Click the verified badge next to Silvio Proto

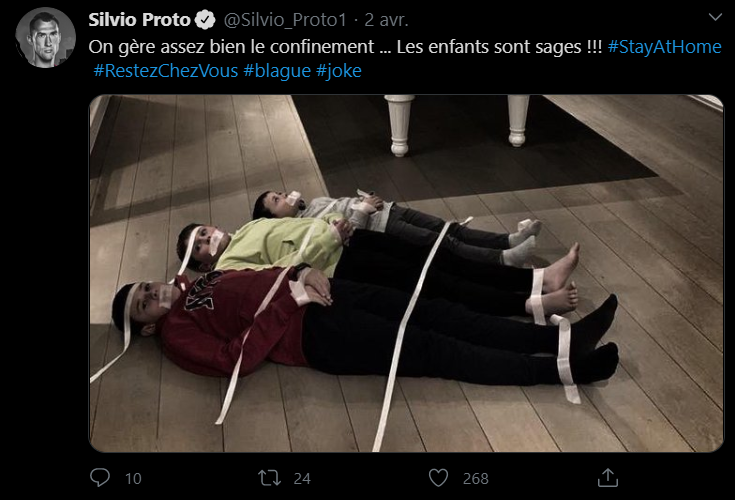(x=205, y=20)
